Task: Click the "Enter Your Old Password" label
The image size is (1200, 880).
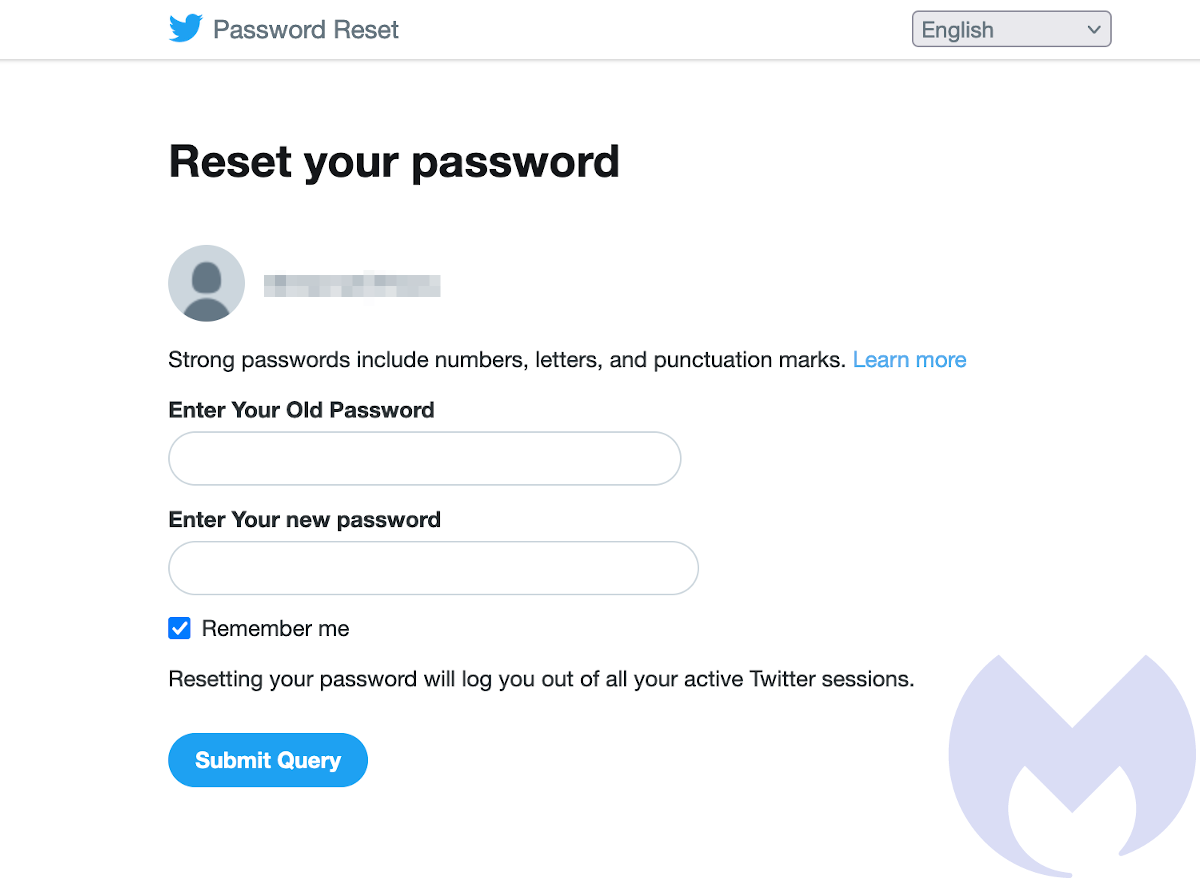Action: click(x=301, y=410)
